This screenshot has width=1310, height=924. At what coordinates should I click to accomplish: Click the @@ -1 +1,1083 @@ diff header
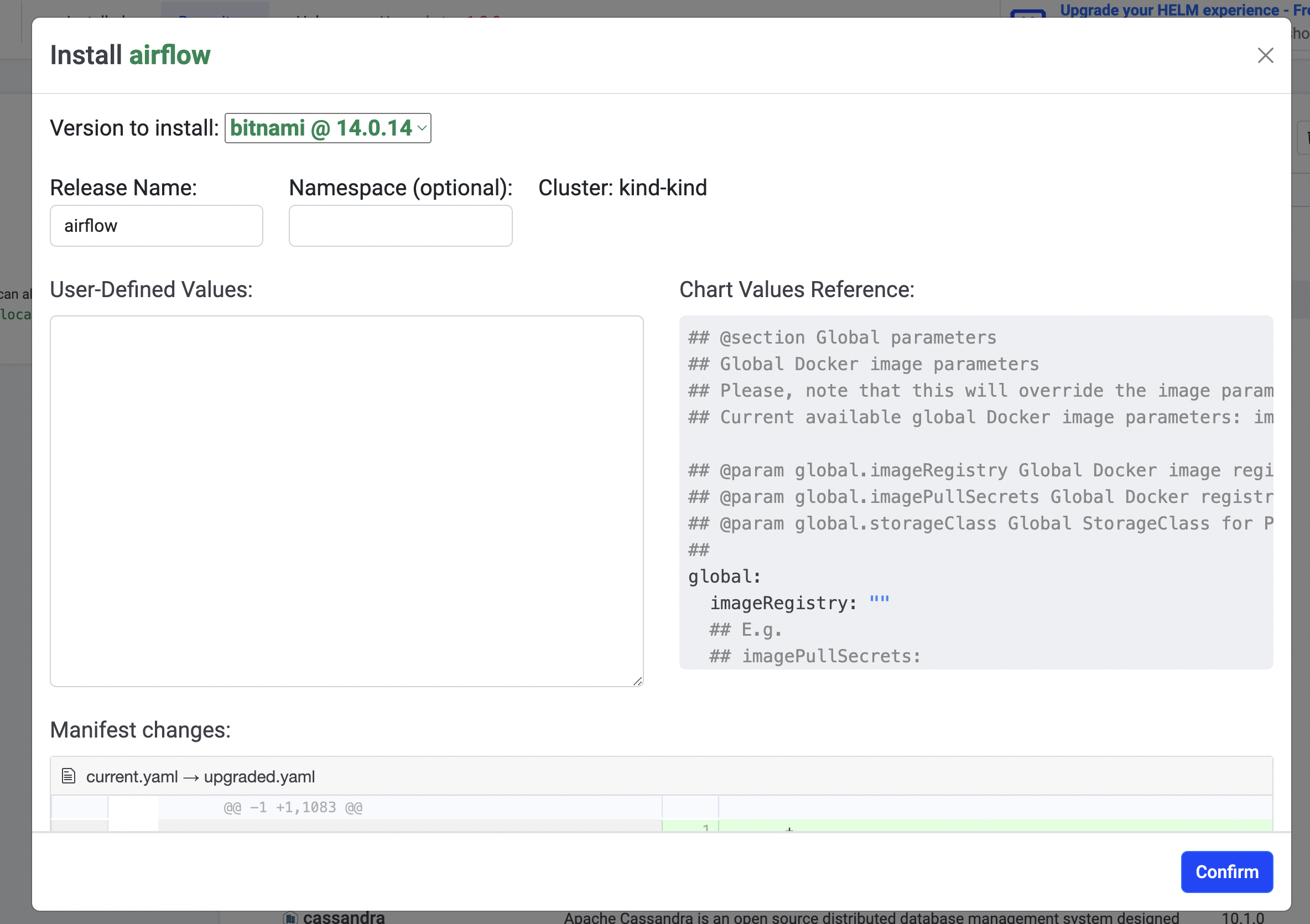click(293, 807)
